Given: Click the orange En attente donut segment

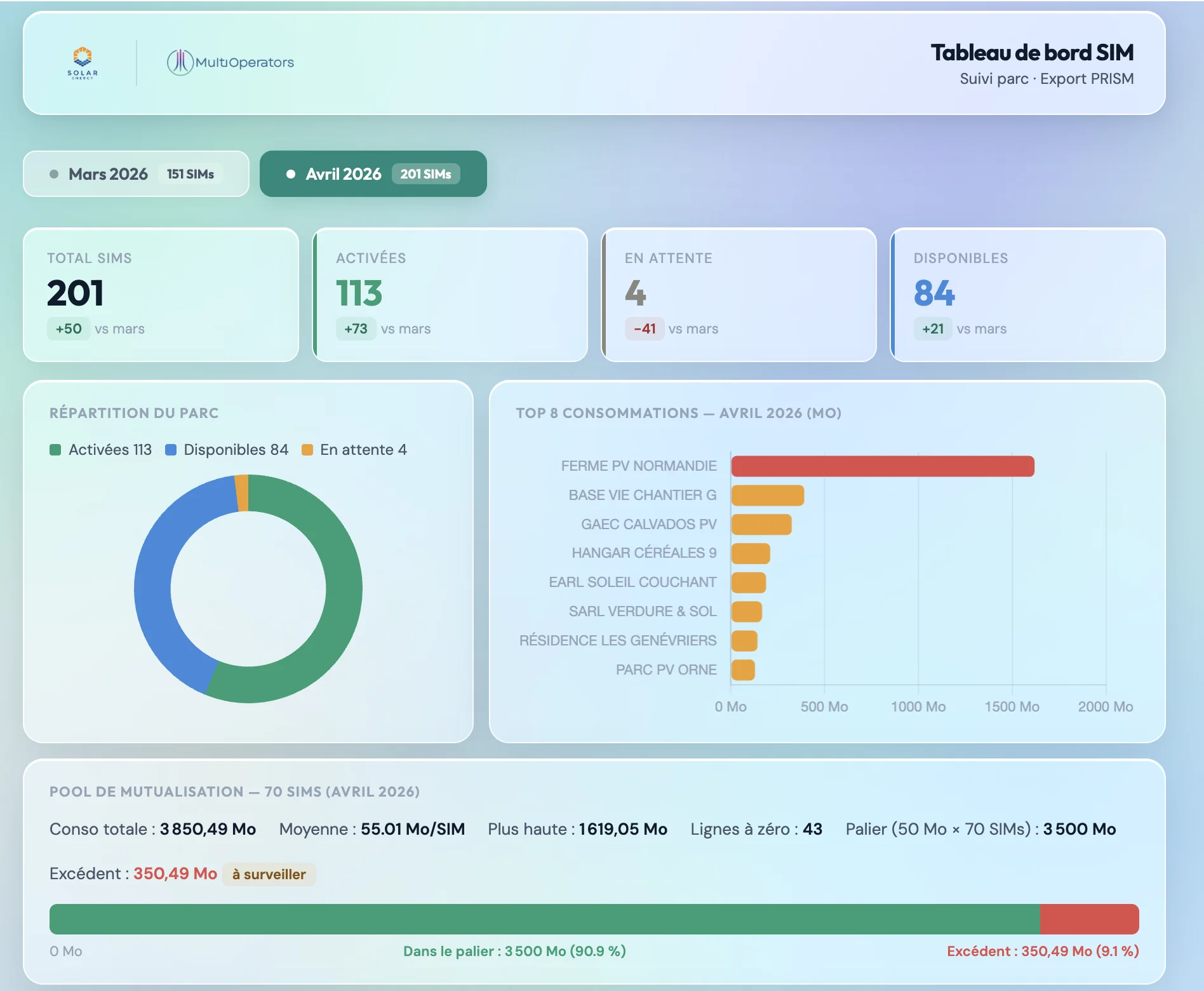Looking at the screenshot, I should pyautogui.click(x=241, y=493).
